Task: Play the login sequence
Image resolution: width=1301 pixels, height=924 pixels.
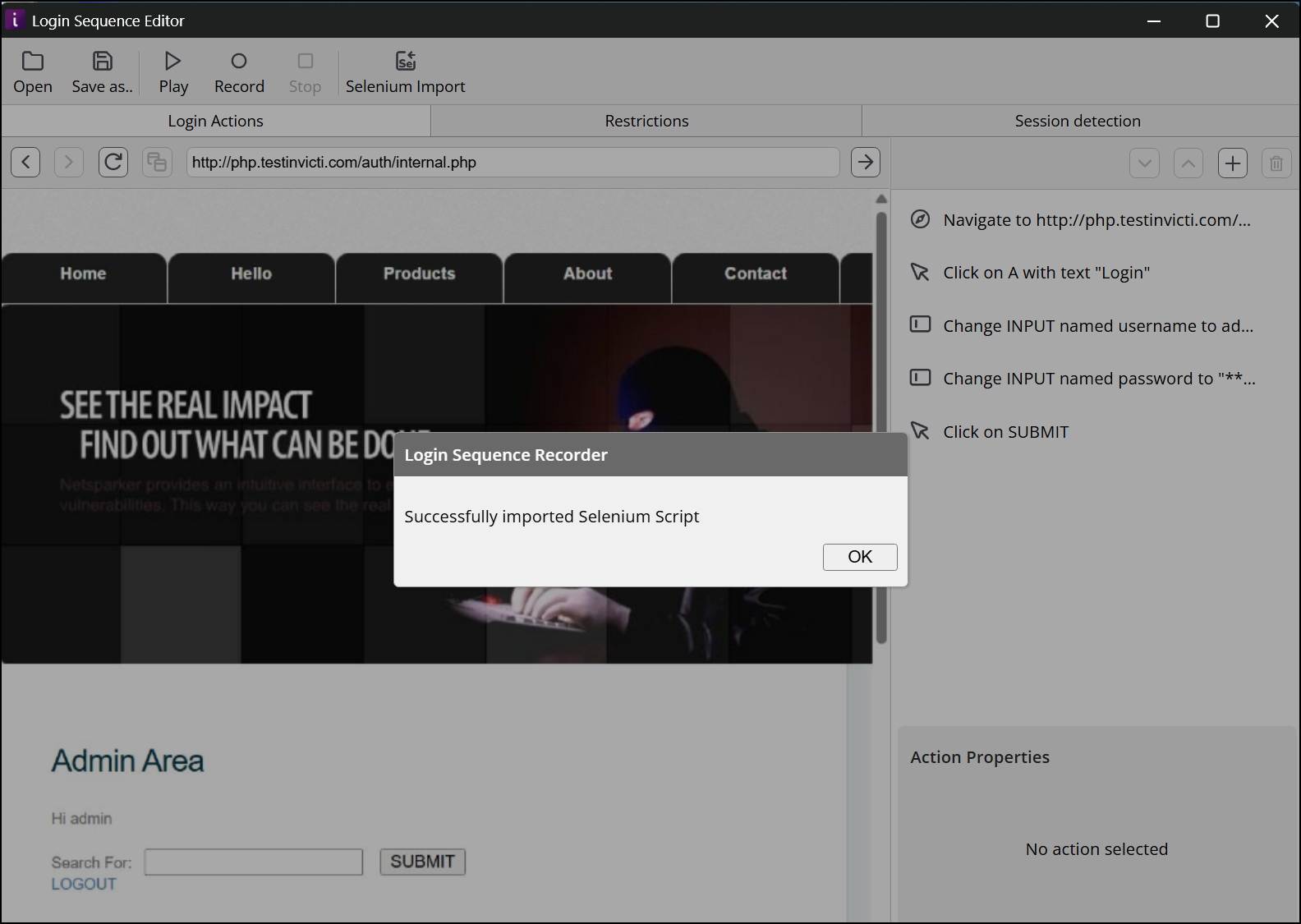Action: [x=173, y=73]
